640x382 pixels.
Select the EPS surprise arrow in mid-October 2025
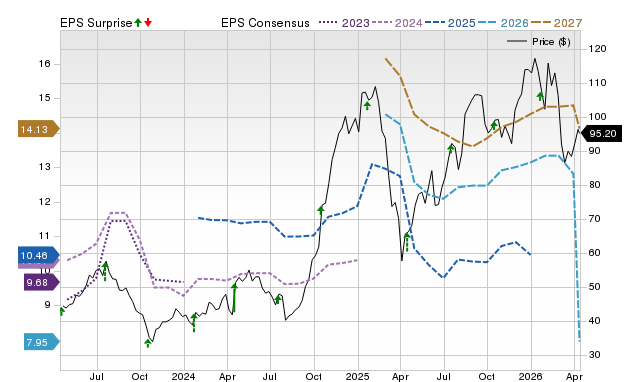point(494,125)
